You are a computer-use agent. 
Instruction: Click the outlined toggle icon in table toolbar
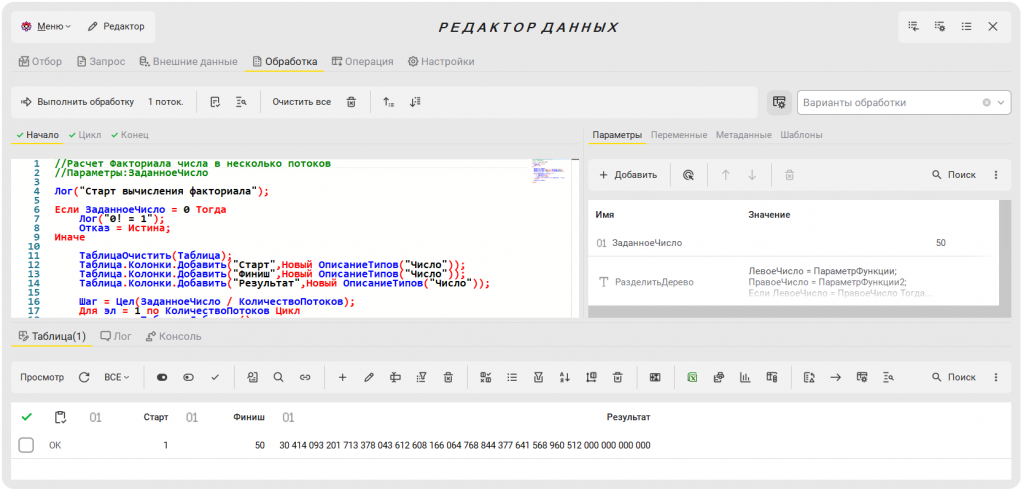point(189,377)
